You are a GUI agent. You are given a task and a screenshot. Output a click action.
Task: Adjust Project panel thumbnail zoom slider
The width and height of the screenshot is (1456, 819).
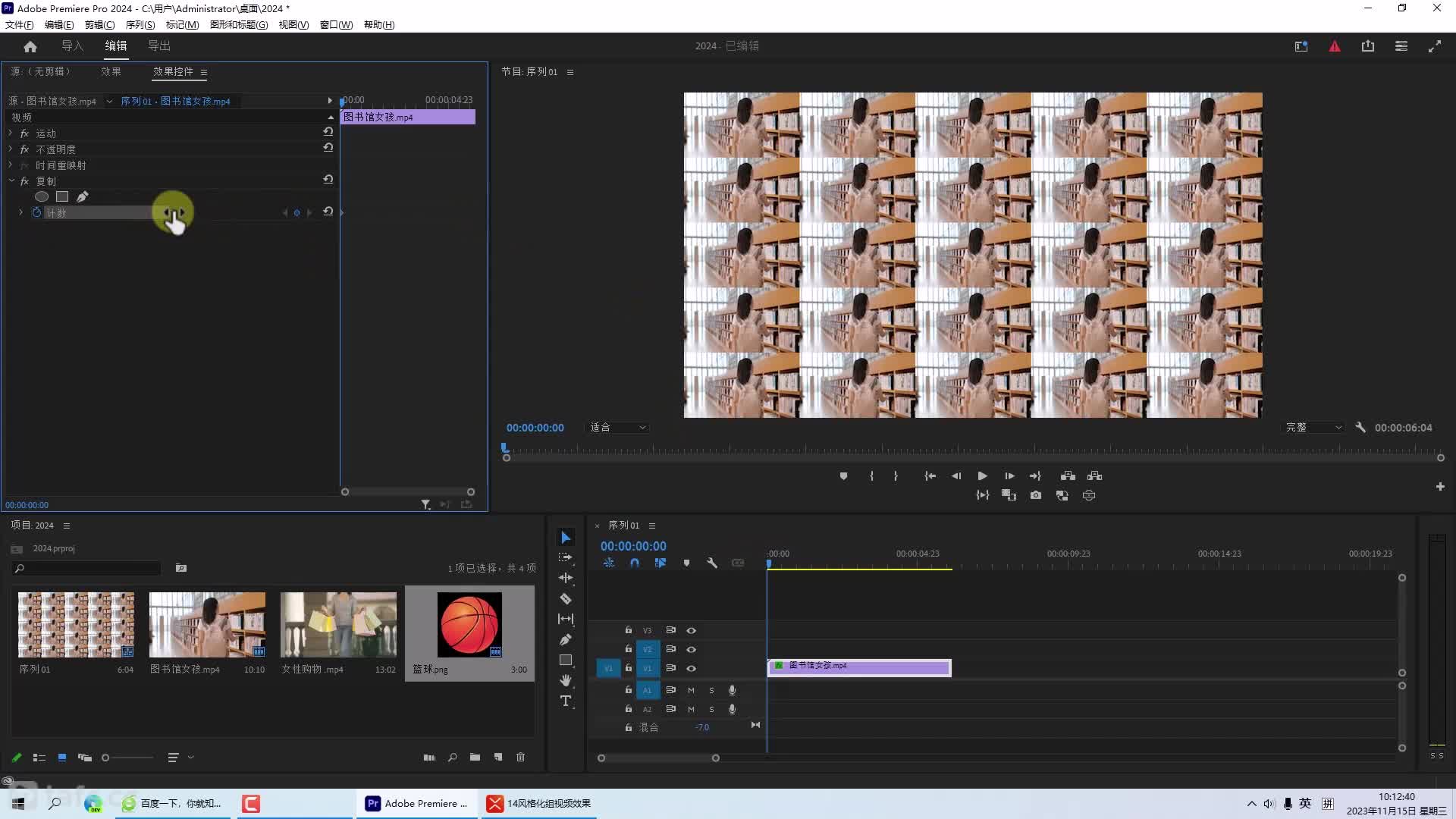[x=105, y=758]
